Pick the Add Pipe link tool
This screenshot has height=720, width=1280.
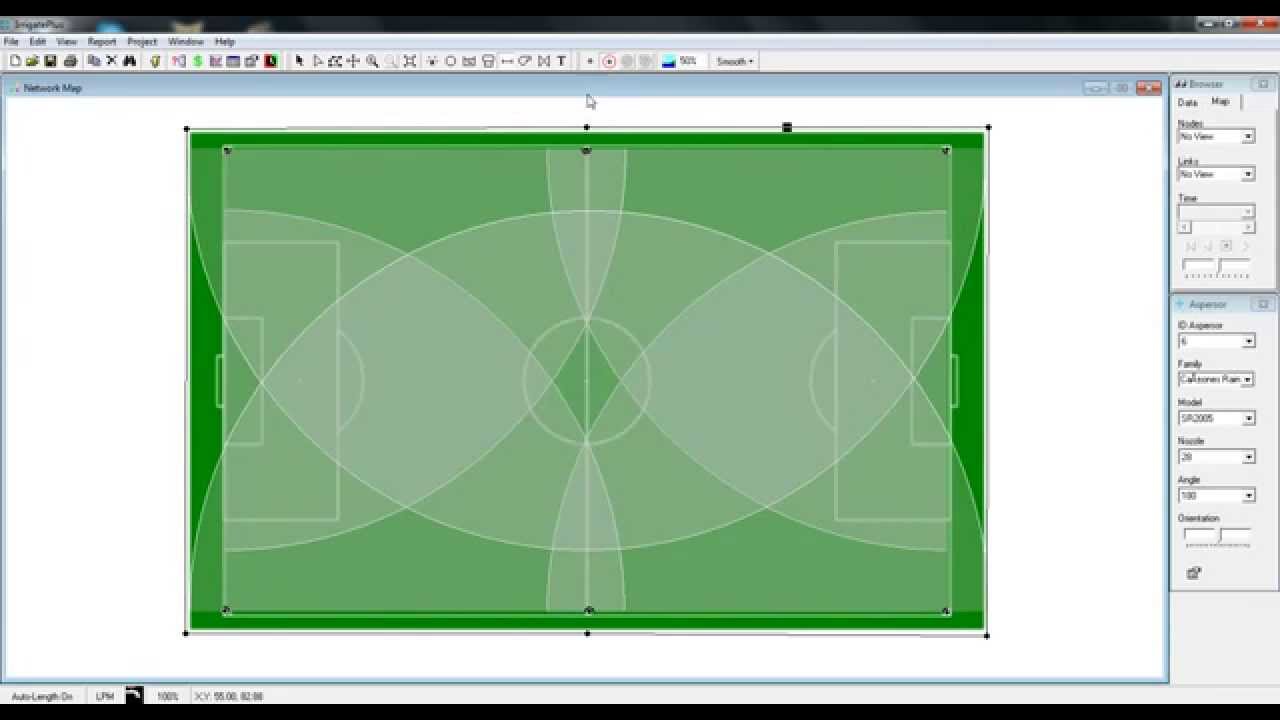(507, 61)
